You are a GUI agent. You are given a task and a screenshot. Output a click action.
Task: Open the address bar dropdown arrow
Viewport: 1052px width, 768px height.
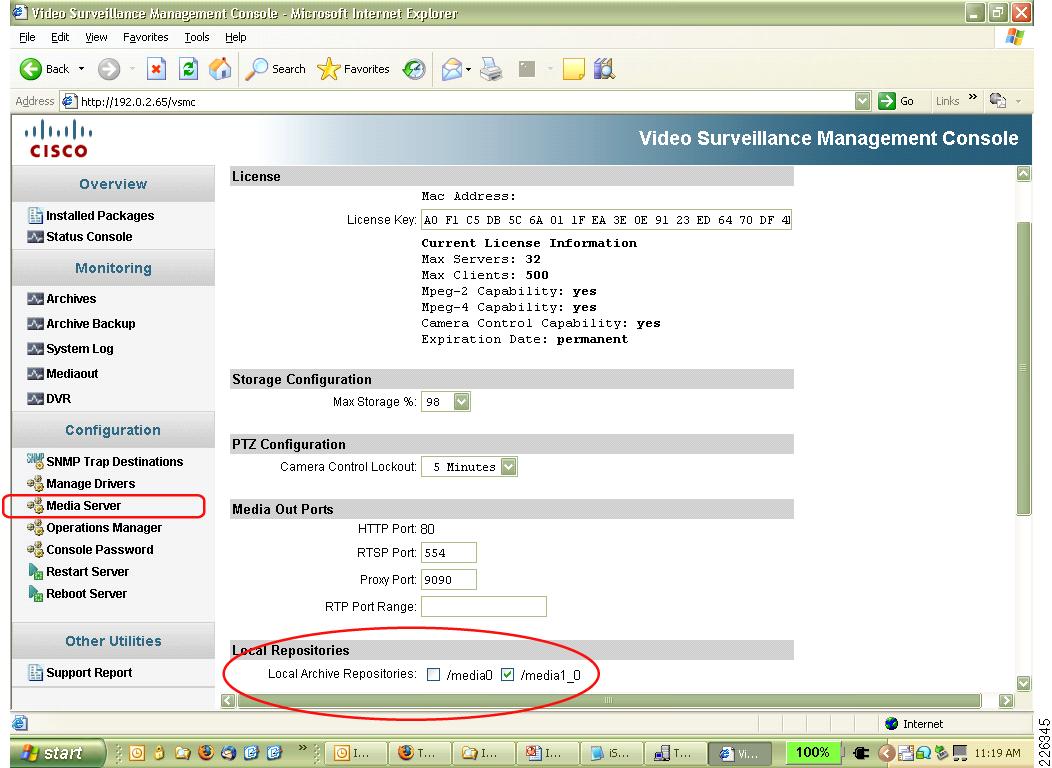pyautogui.click(x=863, y=101)
